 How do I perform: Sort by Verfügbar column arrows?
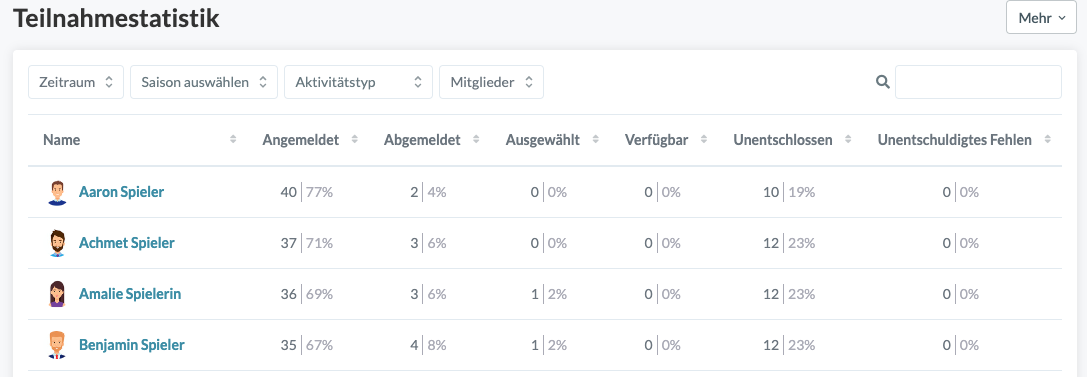pyautogui.click(x=704, y=140)
